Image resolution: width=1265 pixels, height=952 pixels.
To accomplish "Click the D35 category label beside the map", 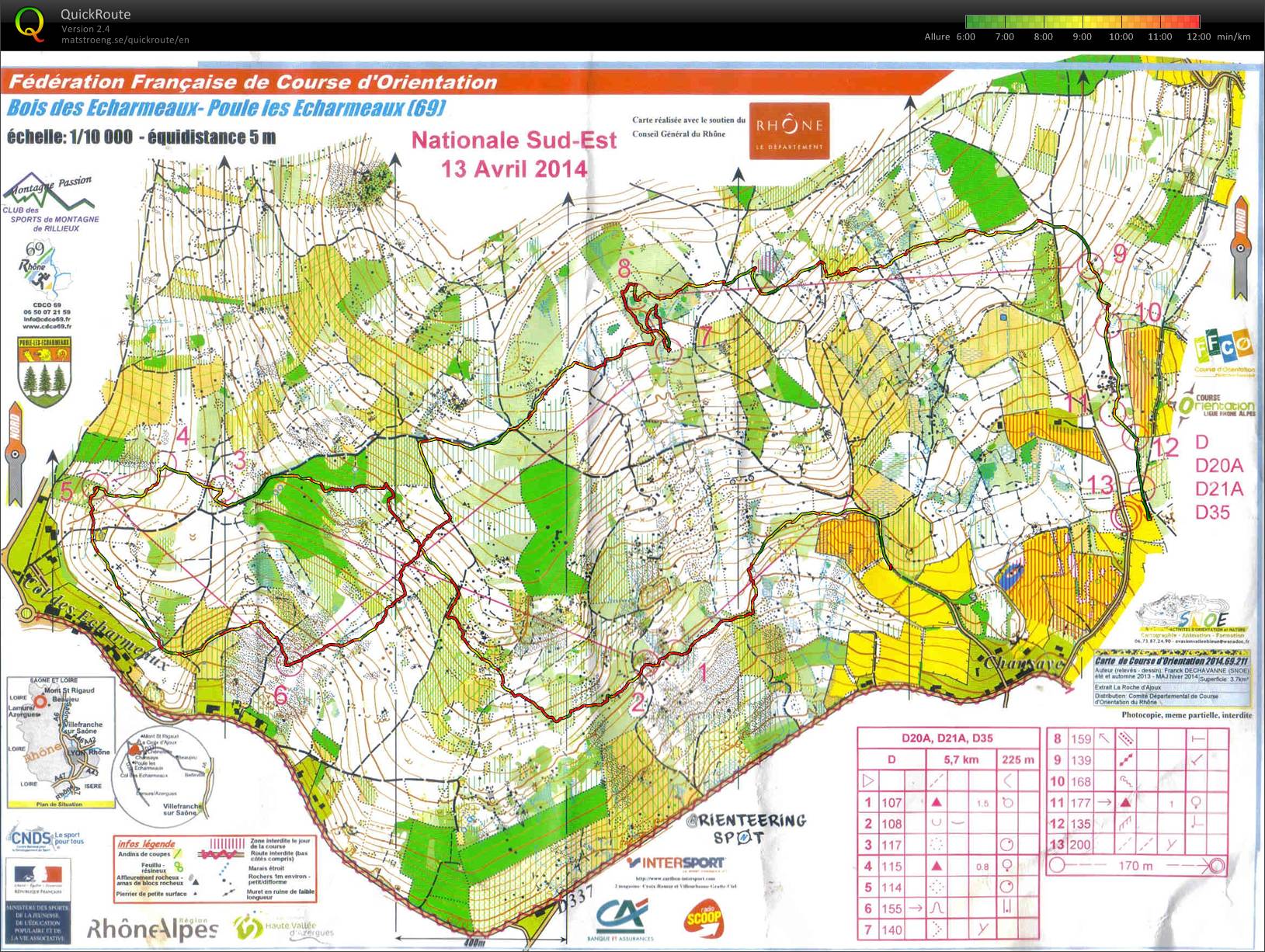I will (1212, 512).
